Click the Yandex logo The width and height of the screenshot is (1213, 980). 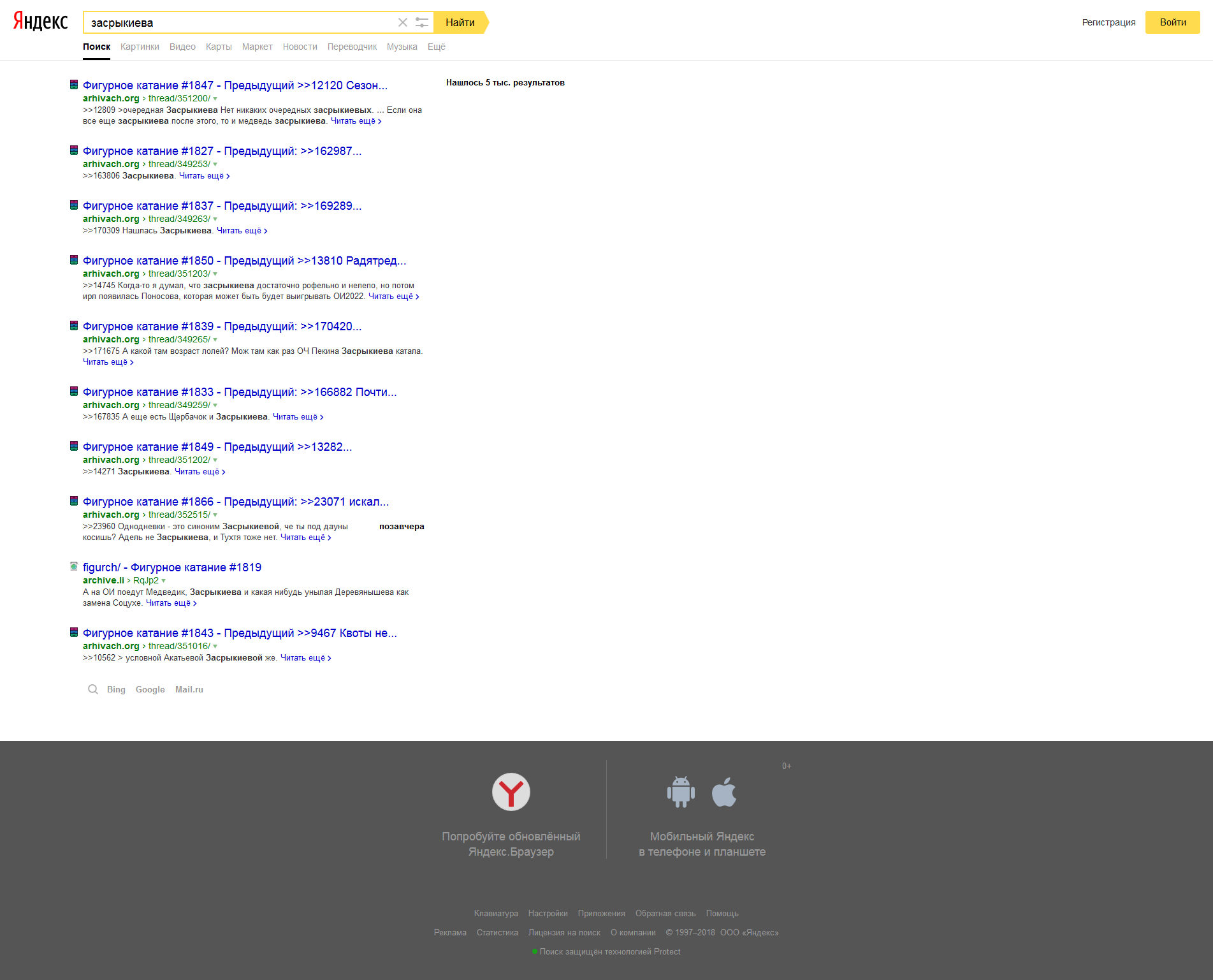40,21
